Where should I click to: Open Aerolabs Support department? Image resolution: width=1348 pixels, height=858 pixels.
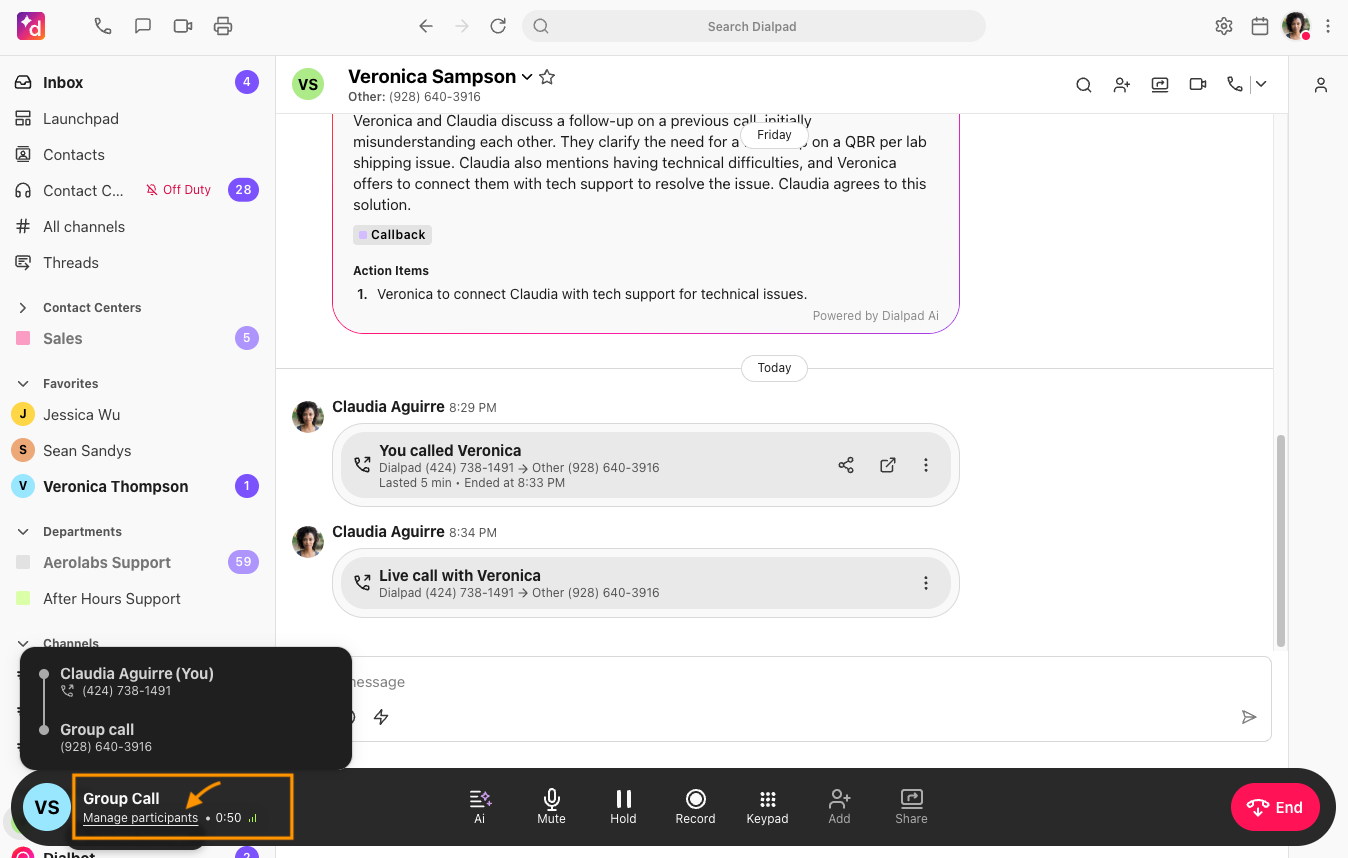coord(137,562)
